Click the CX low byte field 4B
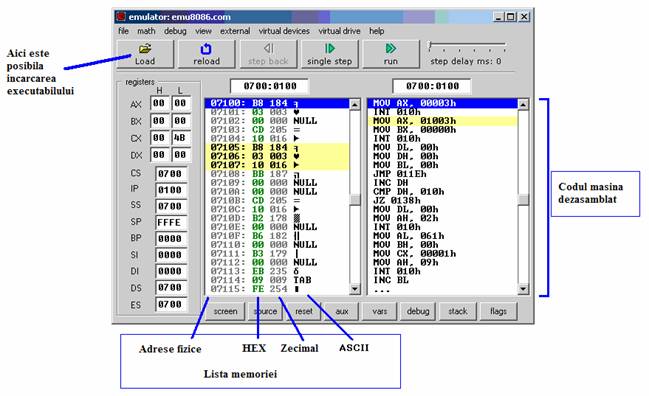This screenshot has width=649, height=396. coord(180,138)
